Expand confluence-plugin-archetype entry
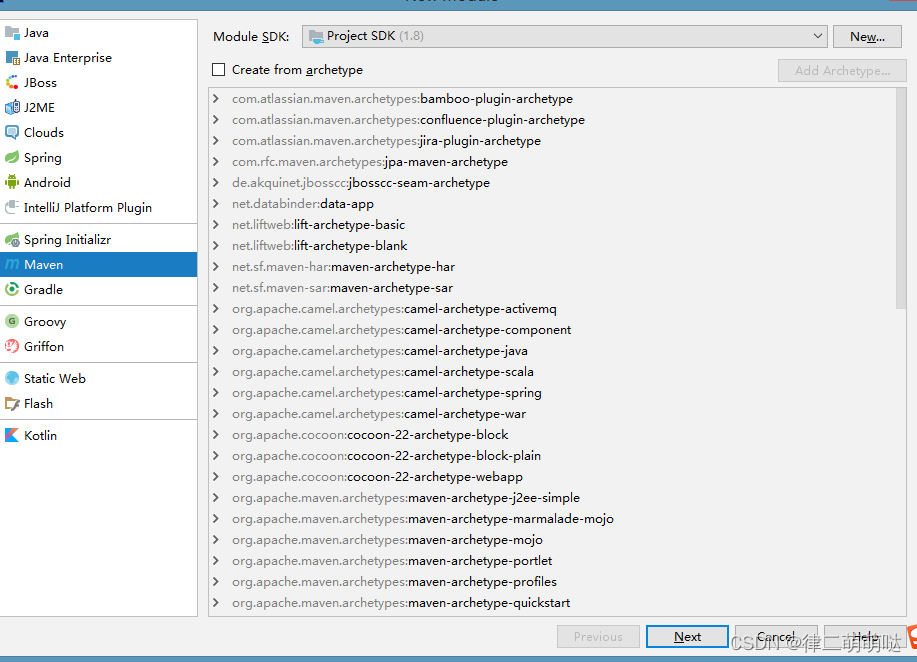Viewport: 917px width, 662px height. [216, 120]
